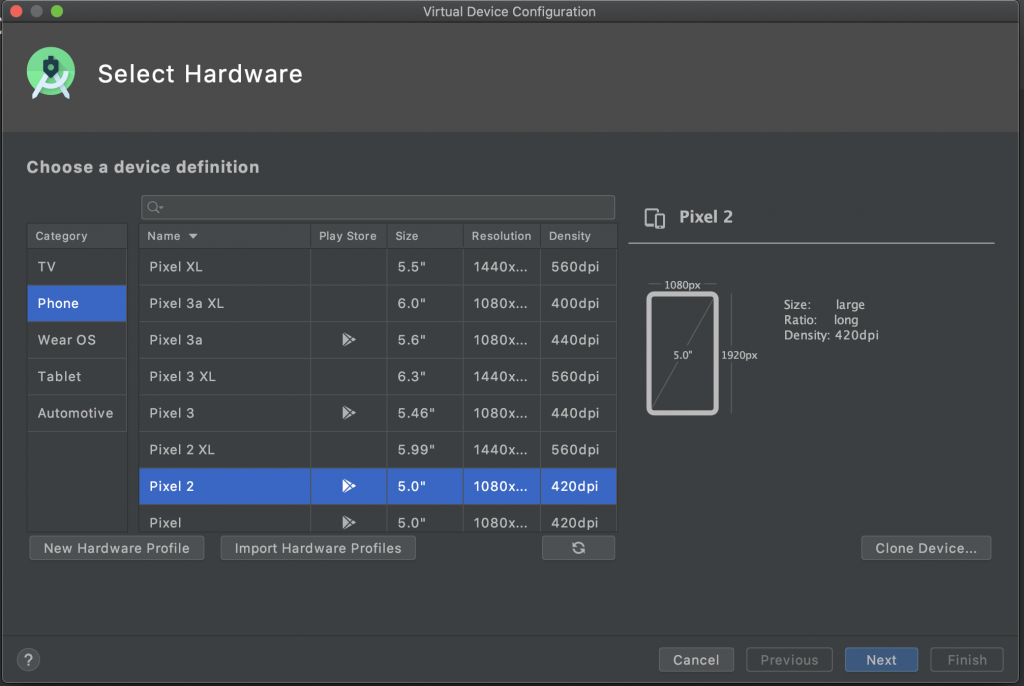Click the Resolution column header
The width and height of the screenshot is (1024, 686).
[x=501, y=236]
